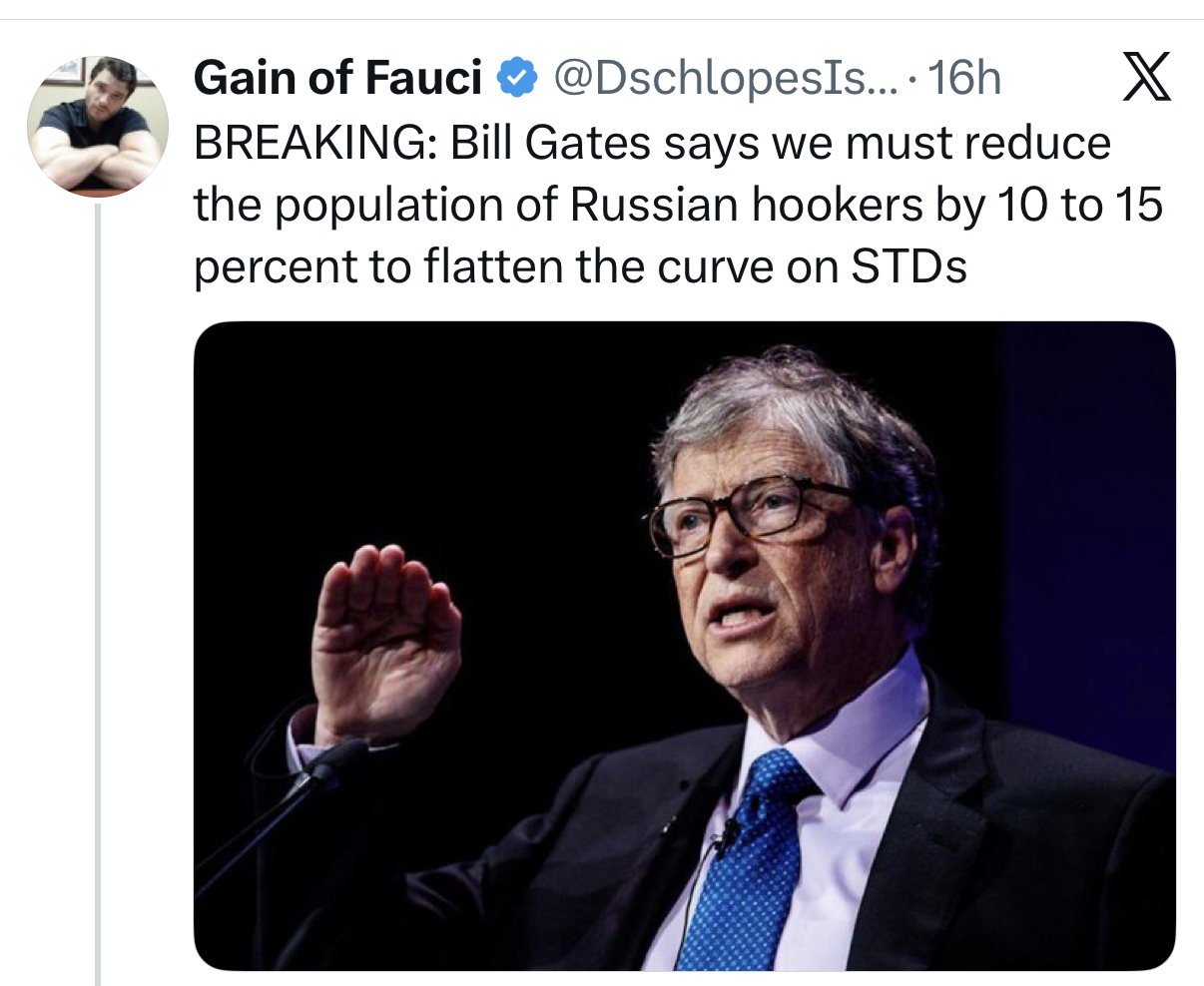The height and width of the screenshot is (986, 1204).
Task: Click the 16h post timestamp
Action: click(x=963, y=78)
